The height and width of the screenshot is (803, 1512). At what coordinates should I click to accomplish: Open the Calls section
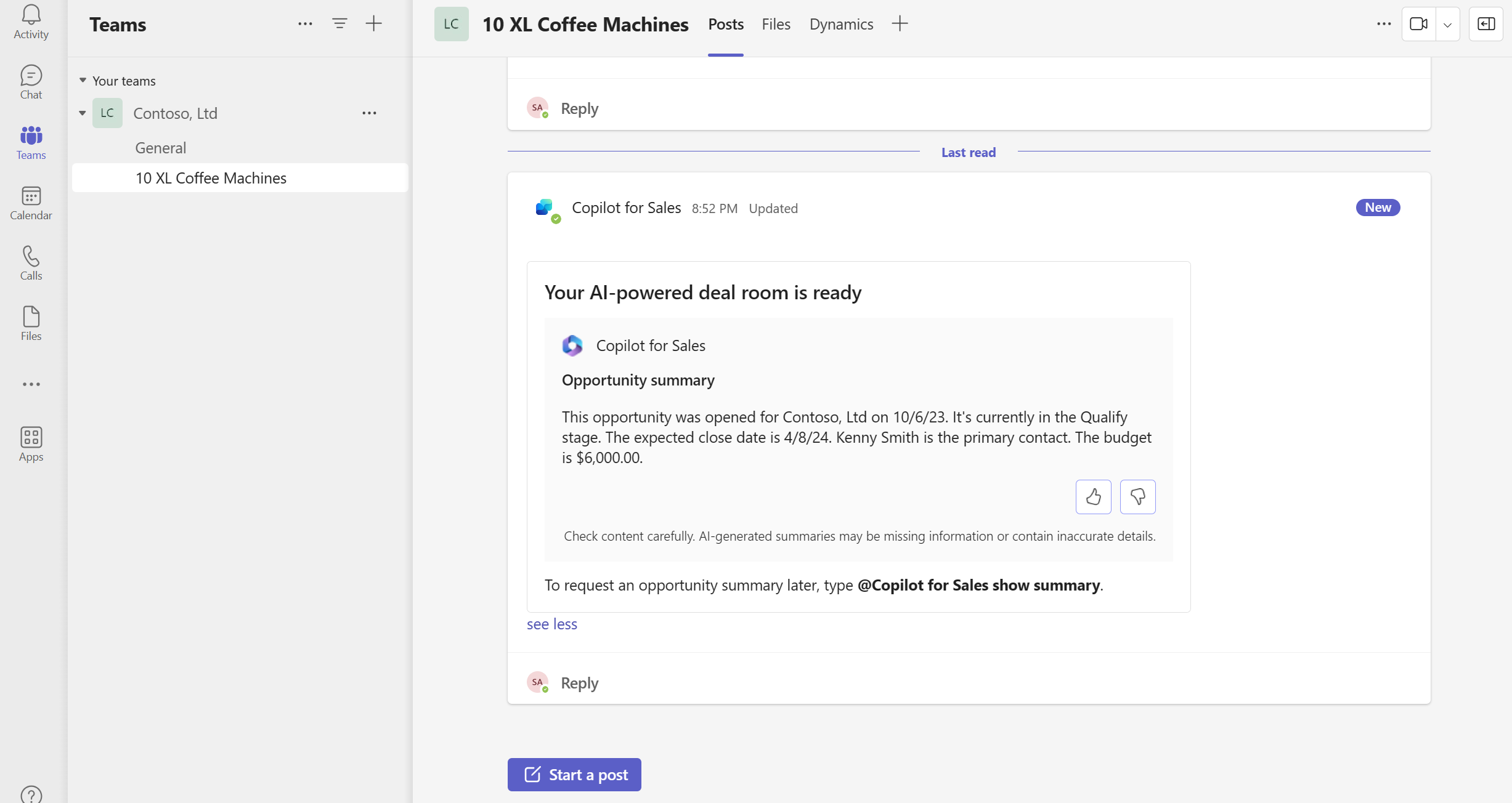coord(31,262)
